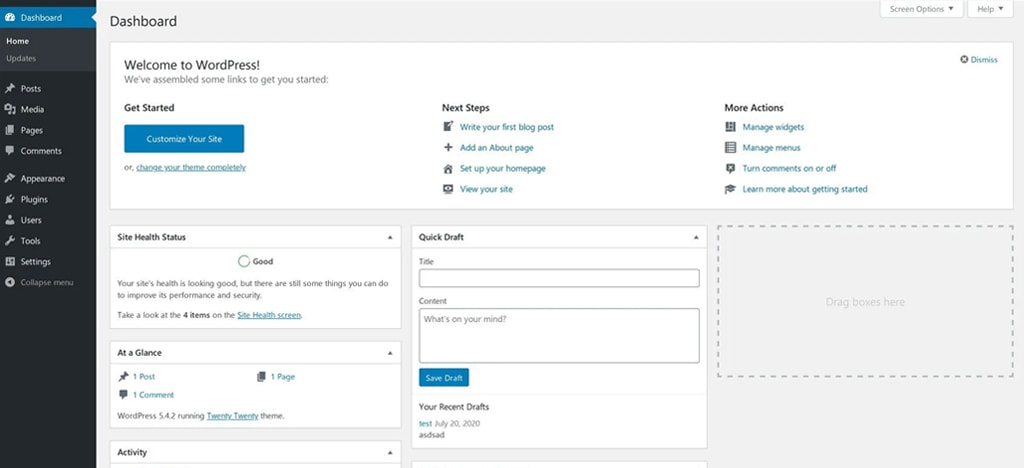
Task: Open the Twenty Twenty theme link
Action: [232, 415]
